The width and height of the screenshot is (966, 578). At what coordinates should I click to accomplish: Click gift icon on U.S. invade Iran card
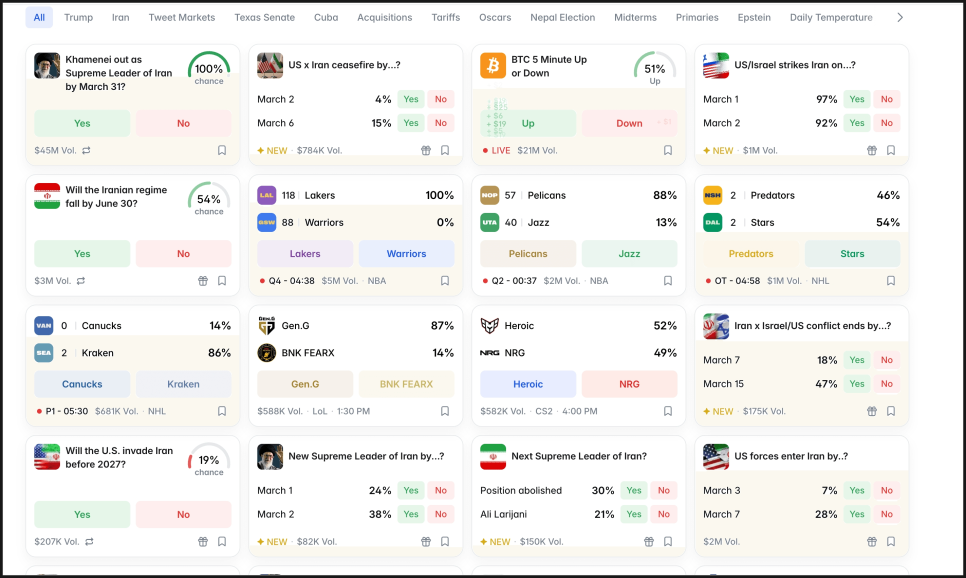coord(203,542)
